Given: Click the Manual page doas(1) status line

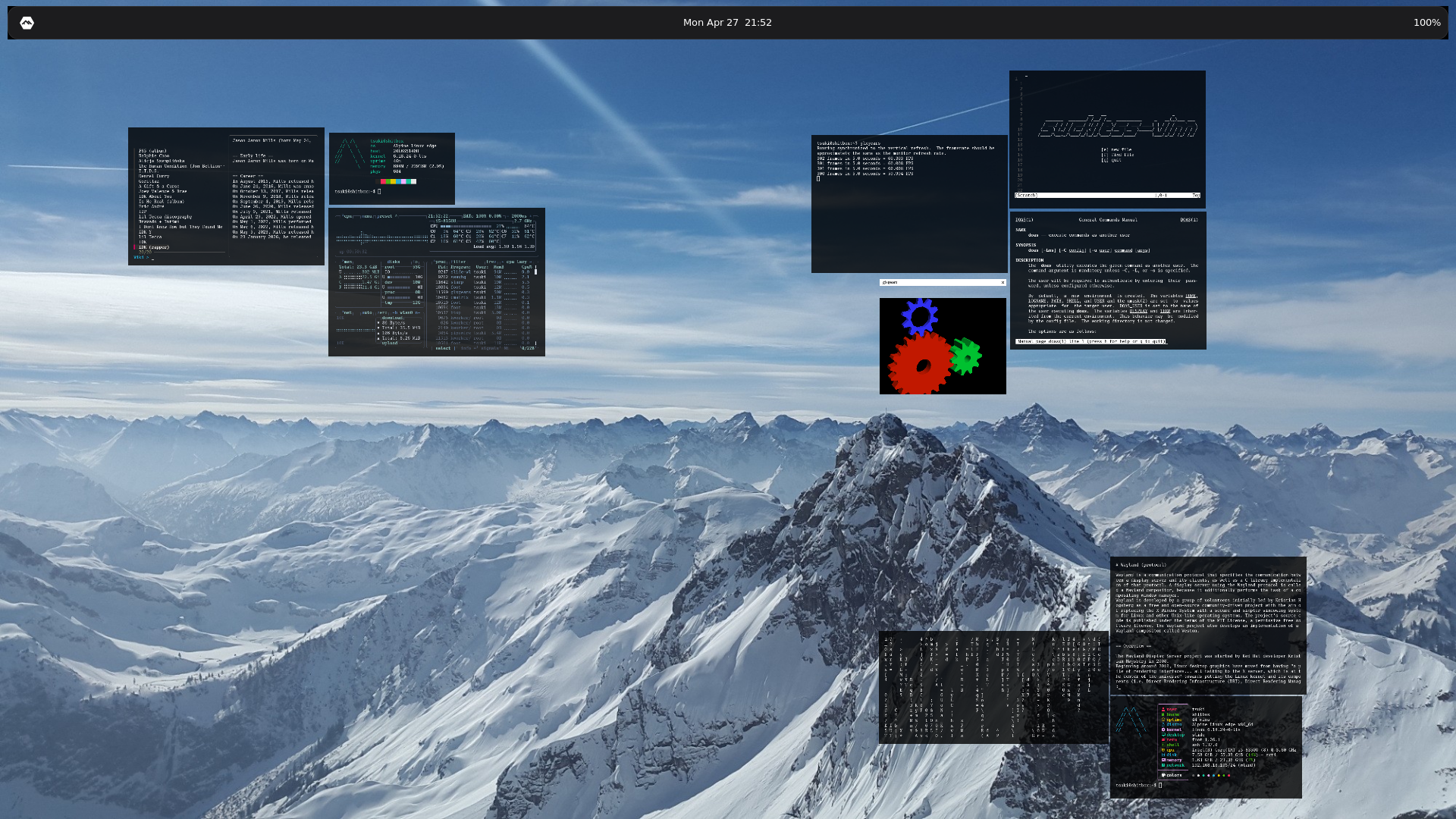Looking at the screenshot, I should coord(1091,341).
